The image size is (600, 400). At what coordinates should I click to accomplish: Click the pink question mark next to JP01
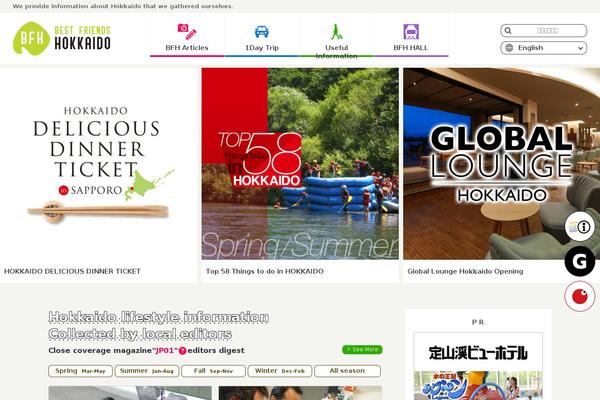point(183,351)
